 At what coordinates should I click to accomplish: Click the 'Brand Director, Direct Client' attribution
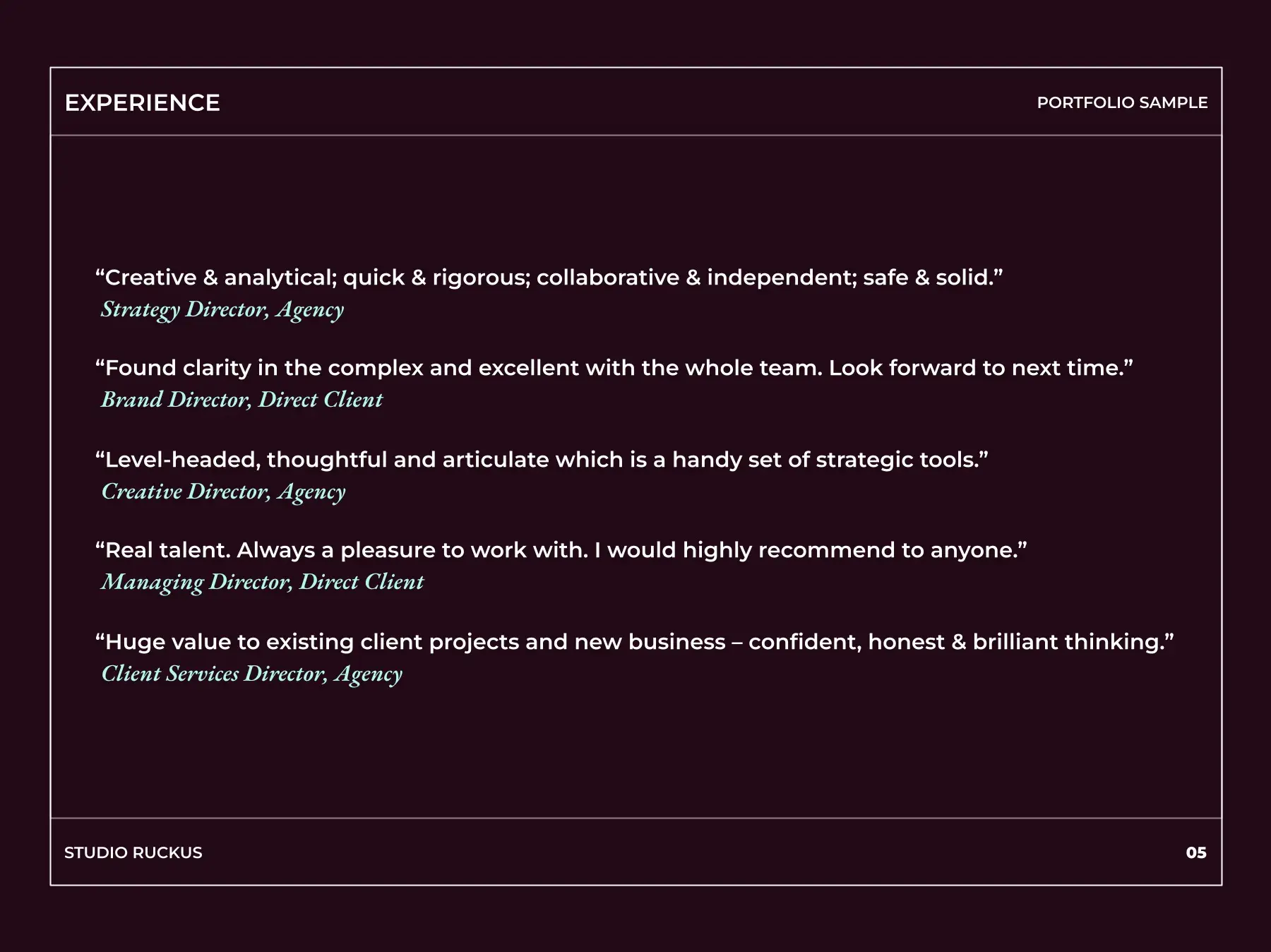[x=241, y=400]
